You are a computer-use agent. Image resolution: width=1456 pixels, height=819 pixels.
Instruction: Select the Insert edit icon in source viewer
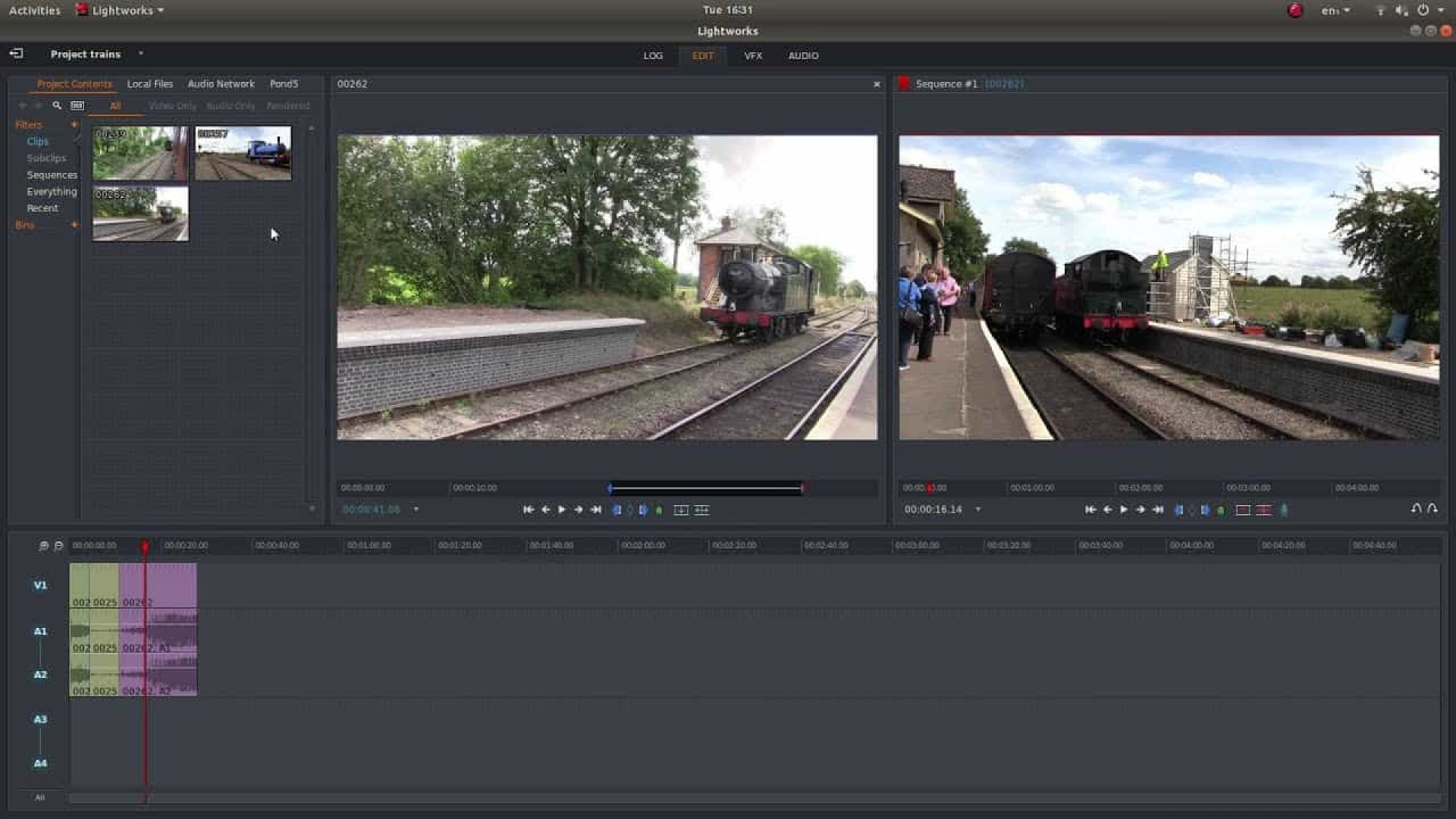680,510
